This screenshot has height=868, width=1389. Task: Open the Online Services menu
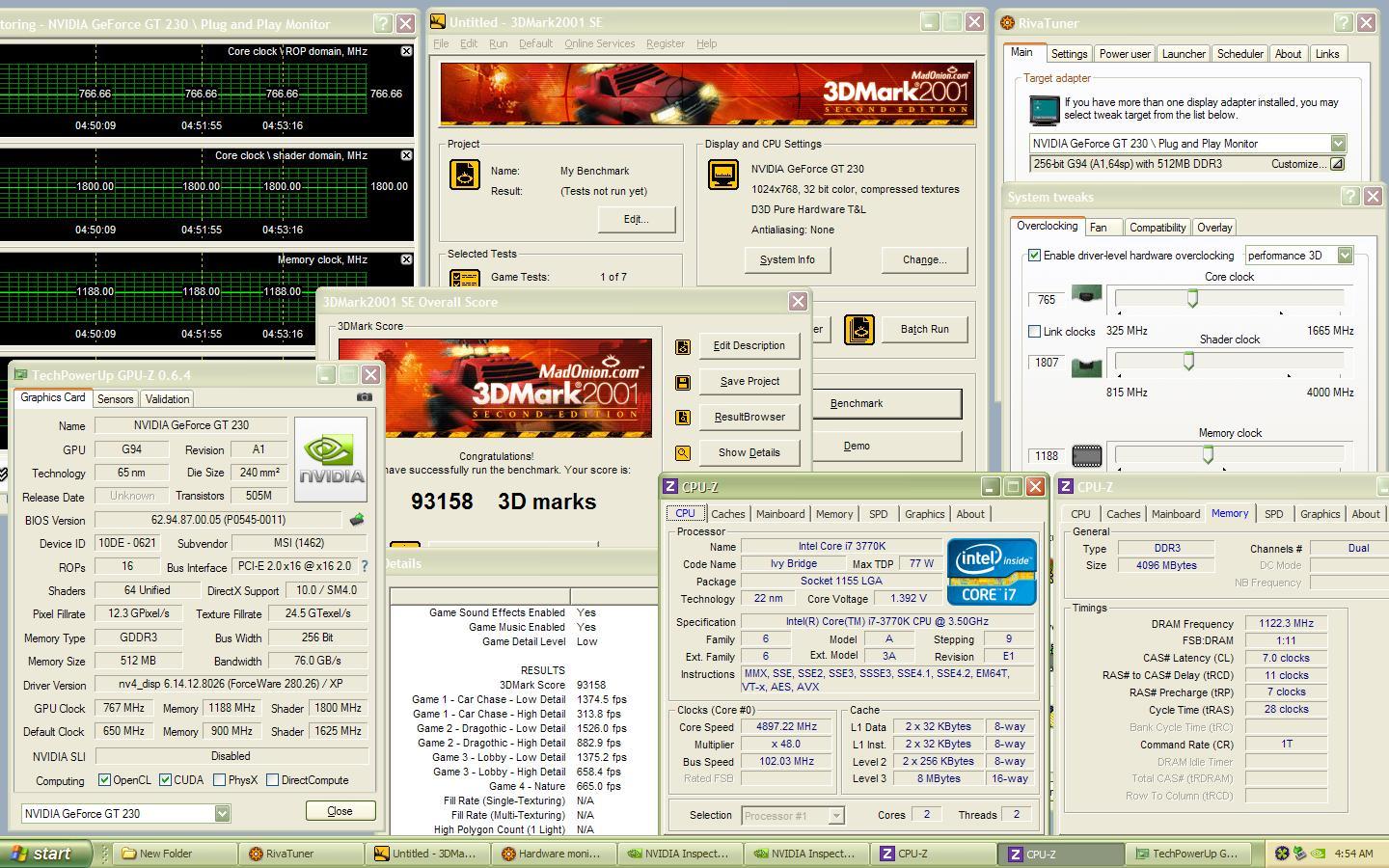coord(600,43)
